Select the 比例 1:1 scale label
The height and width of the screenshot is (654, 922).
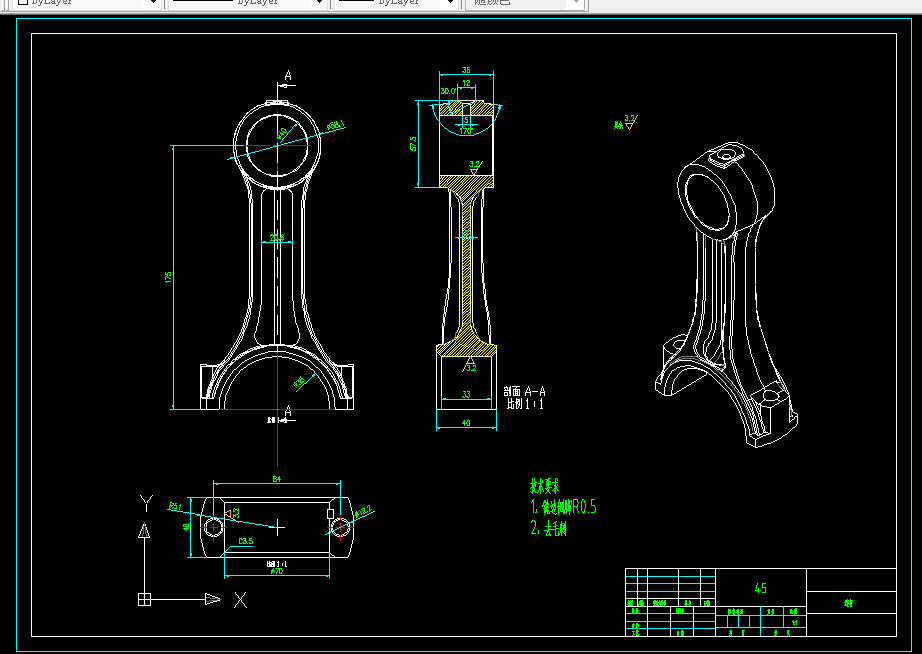(x=525, y=404)
